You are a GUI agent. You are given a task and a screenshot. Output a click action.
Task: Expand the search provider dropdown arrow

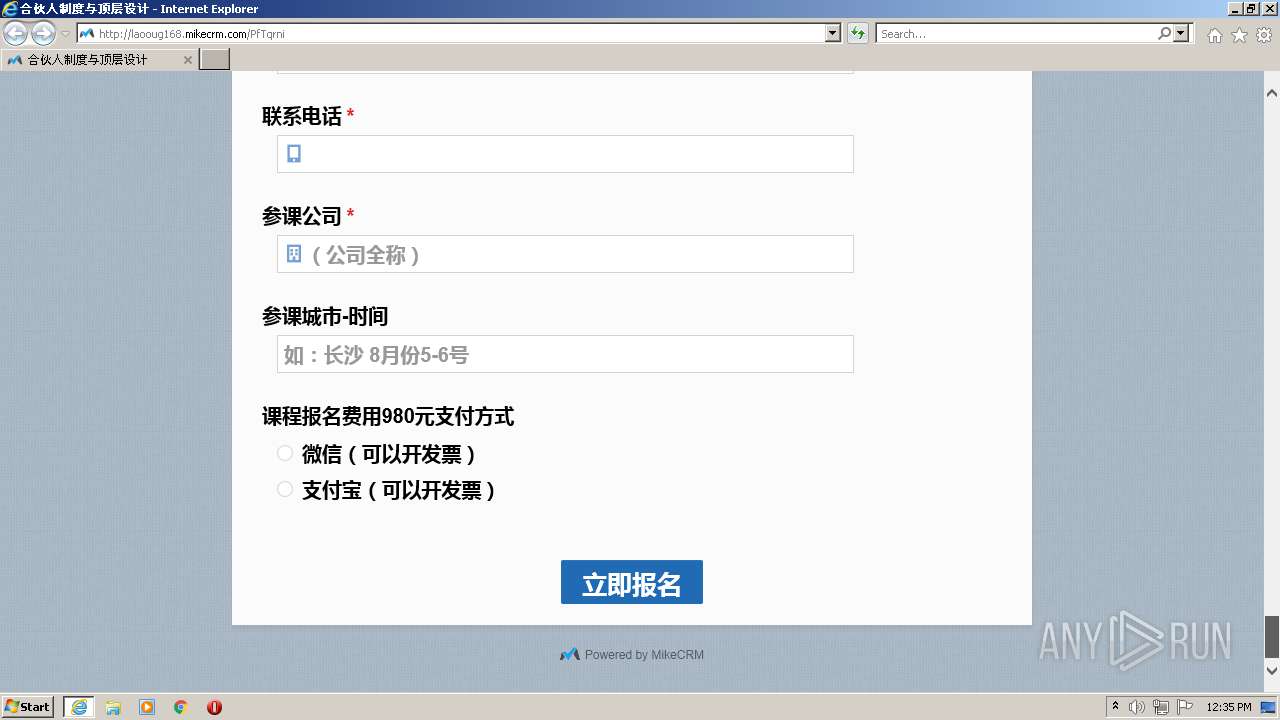click(1182, 34)
